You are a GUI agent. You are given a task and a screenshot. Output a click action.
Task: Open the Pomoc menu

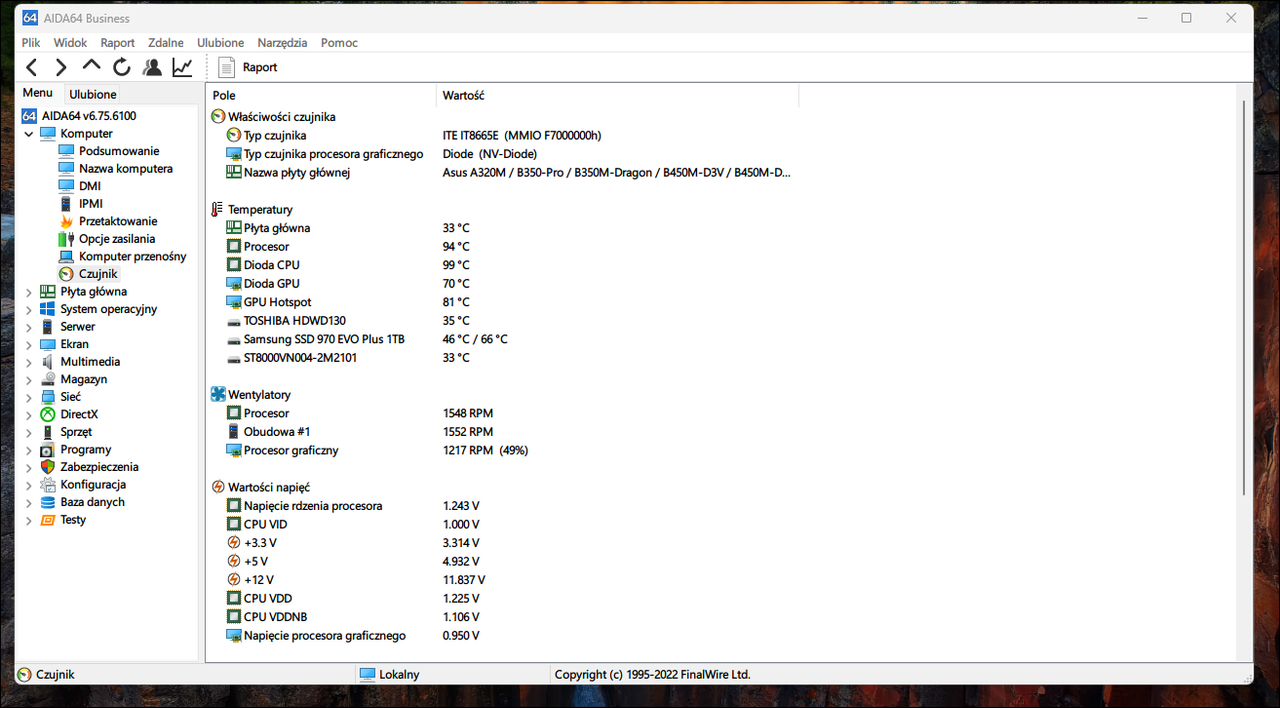339,43
